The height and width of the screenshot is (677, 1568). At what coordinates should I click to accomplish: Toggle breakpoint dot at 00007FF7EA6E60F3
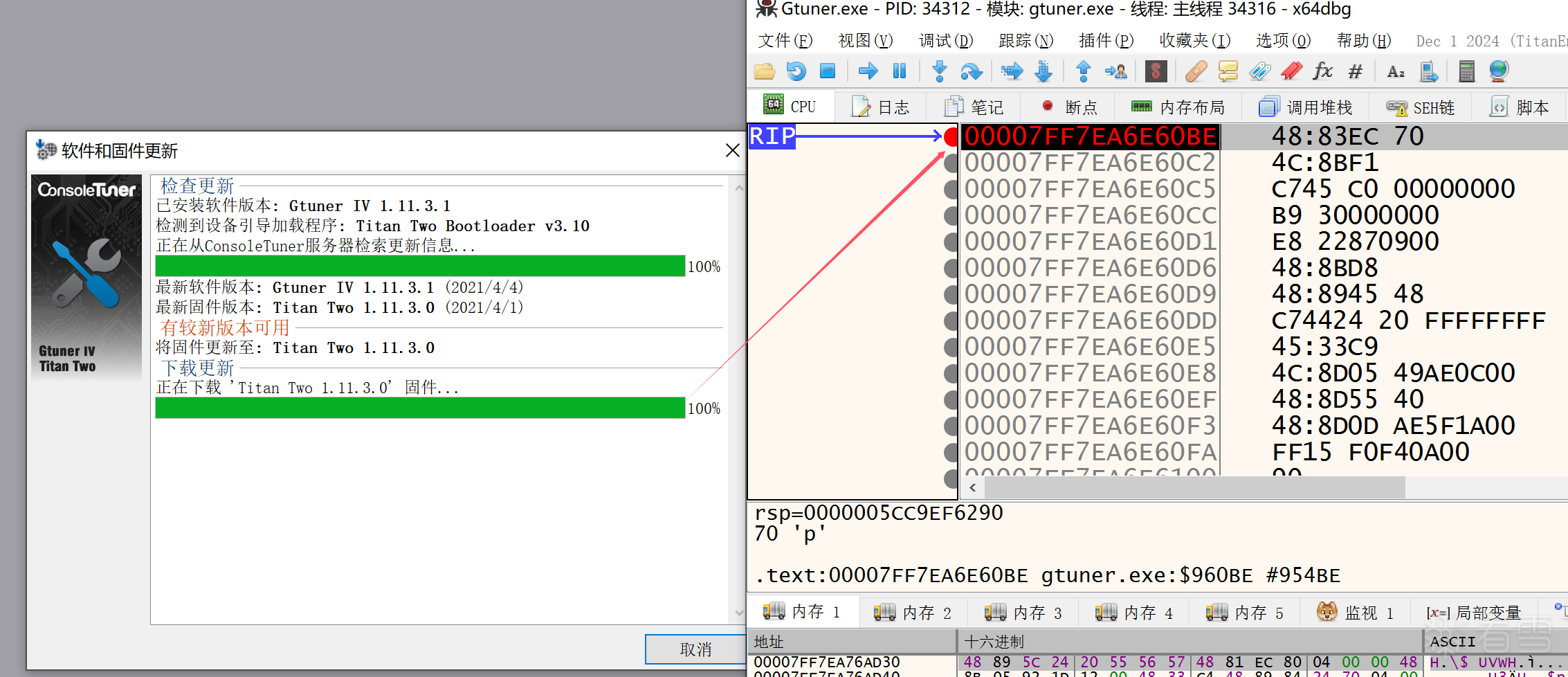click(x=951, y=426)
